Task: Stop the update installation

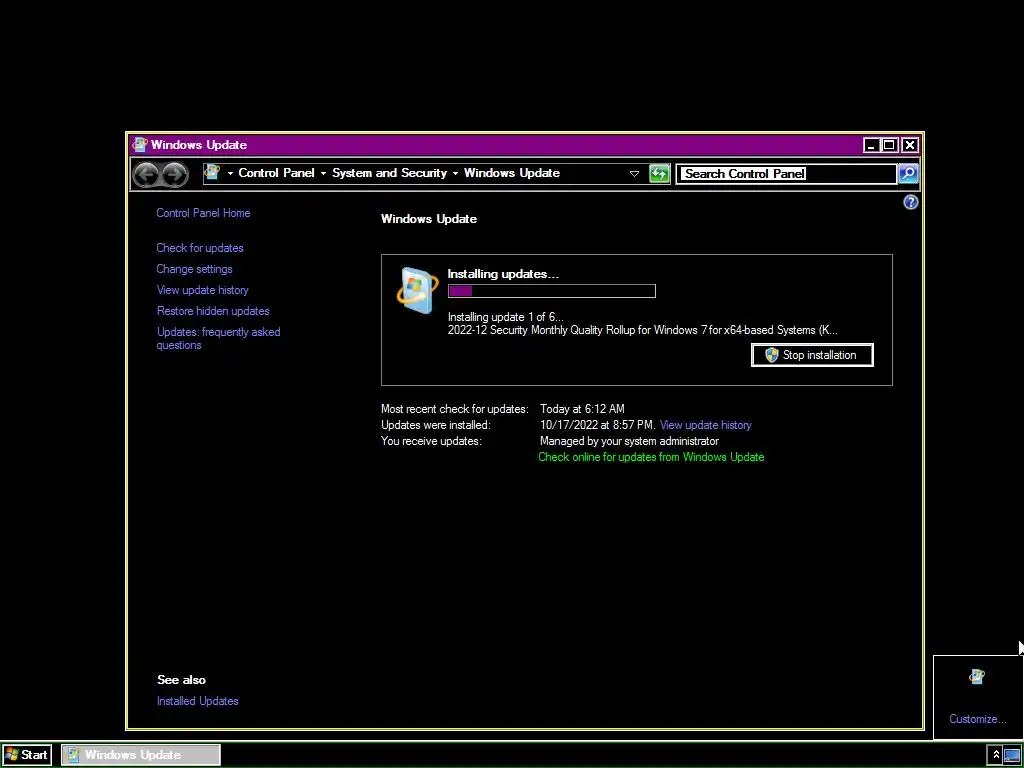Action: point(812,355)
